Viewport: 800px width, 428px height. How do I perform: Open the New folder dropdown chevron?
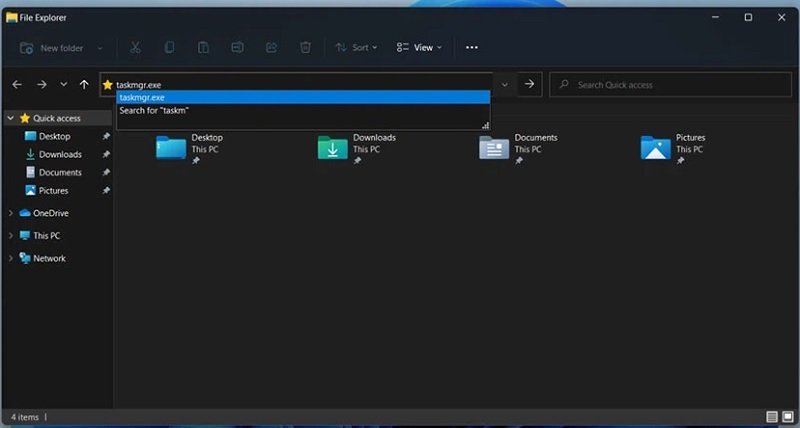coord(100,48)
